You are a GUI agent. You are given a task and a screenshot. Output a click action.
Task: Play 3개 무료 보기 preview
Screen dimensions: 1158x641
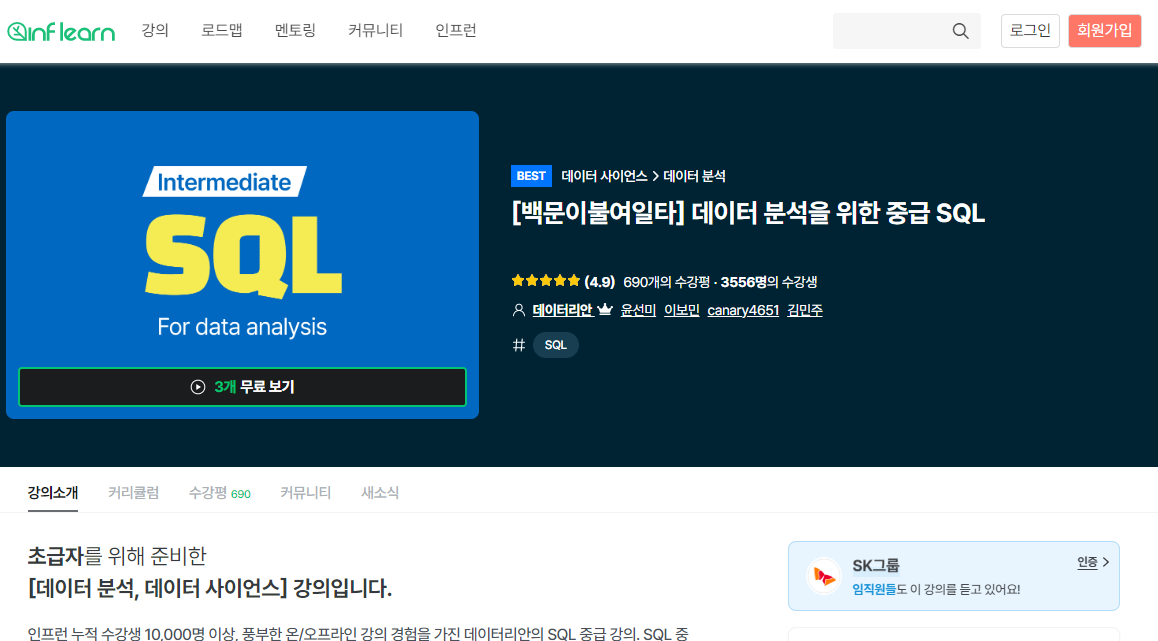pos(242,387)
